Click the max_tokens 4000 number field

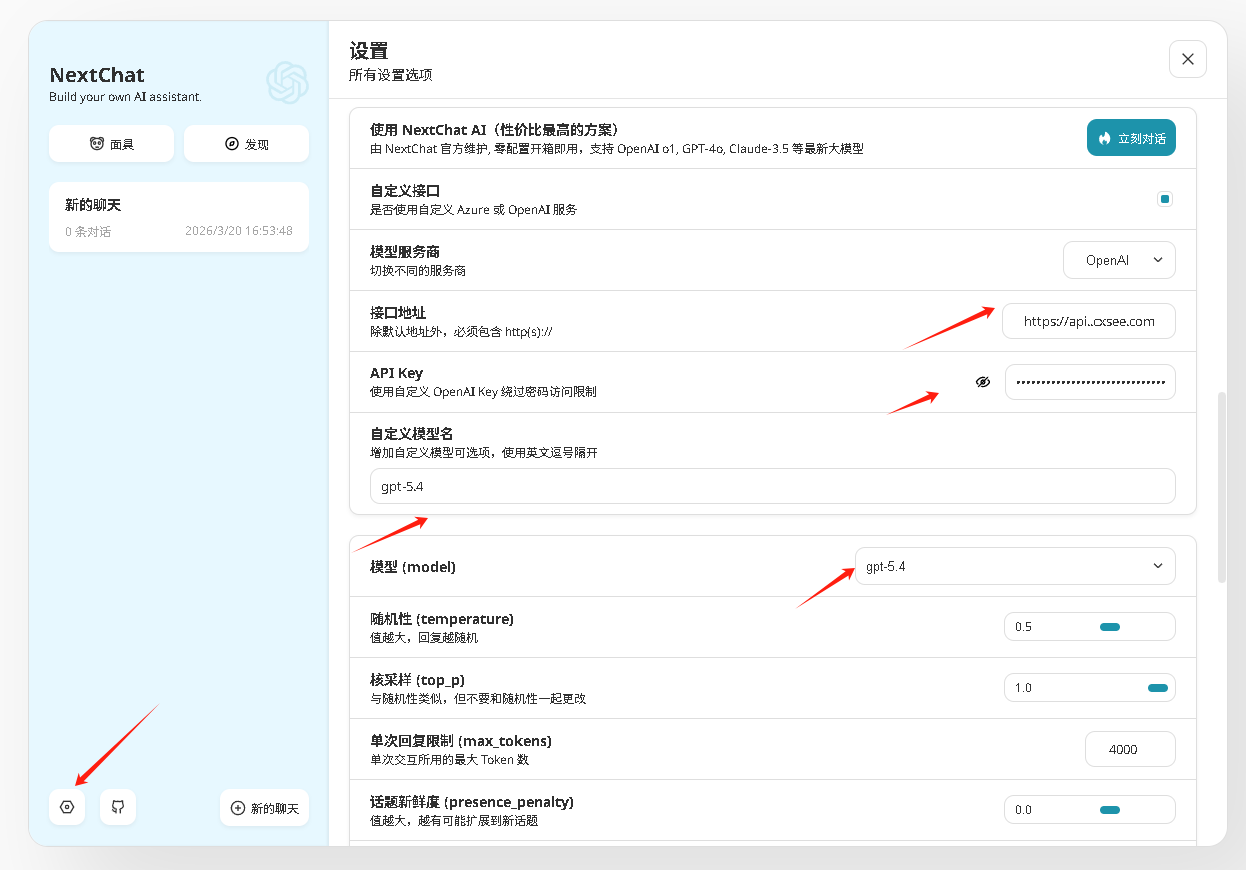(1129, 749)
